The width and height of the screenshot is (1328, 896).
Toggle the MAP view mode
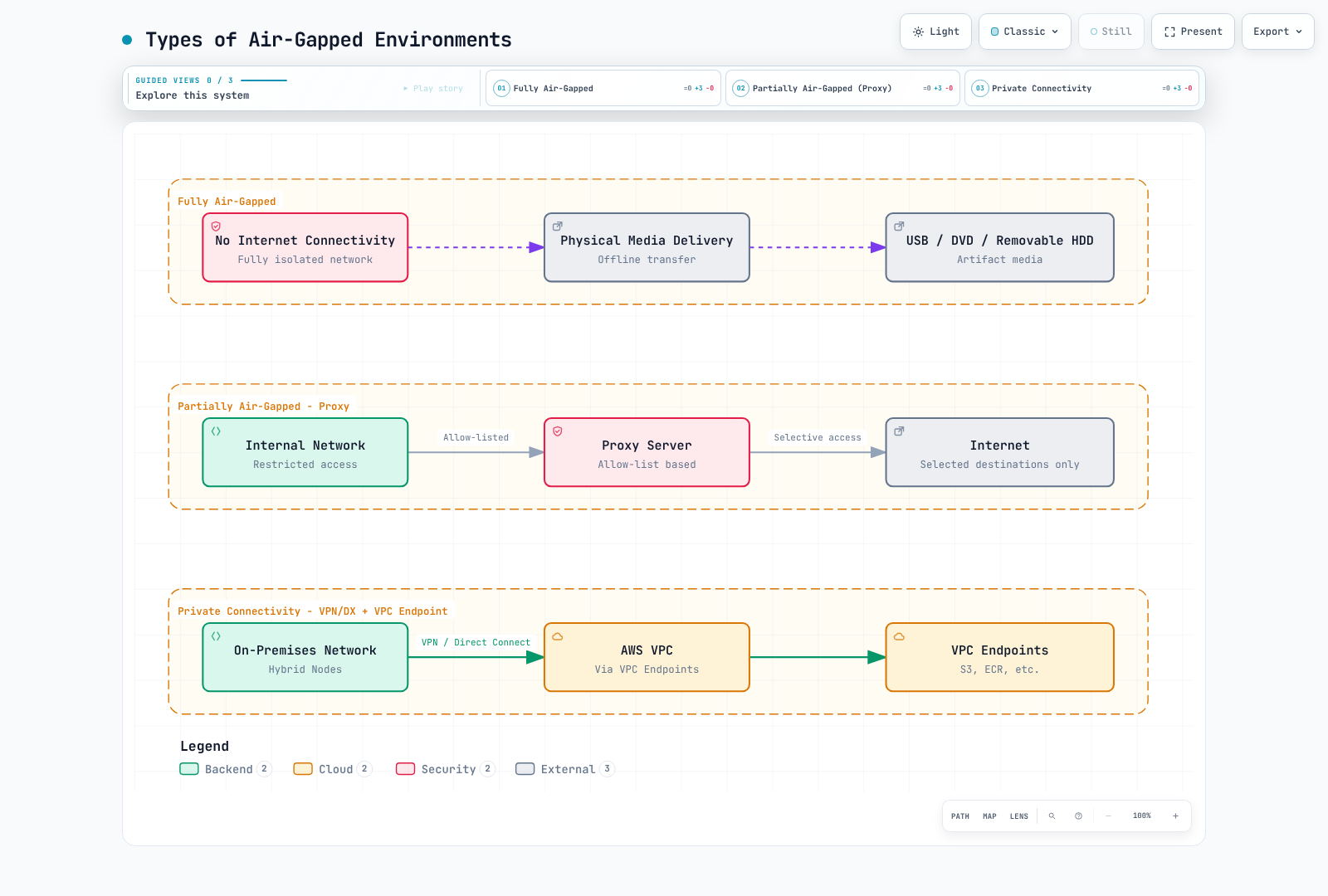pyautogui.click(x=989, y=816)
